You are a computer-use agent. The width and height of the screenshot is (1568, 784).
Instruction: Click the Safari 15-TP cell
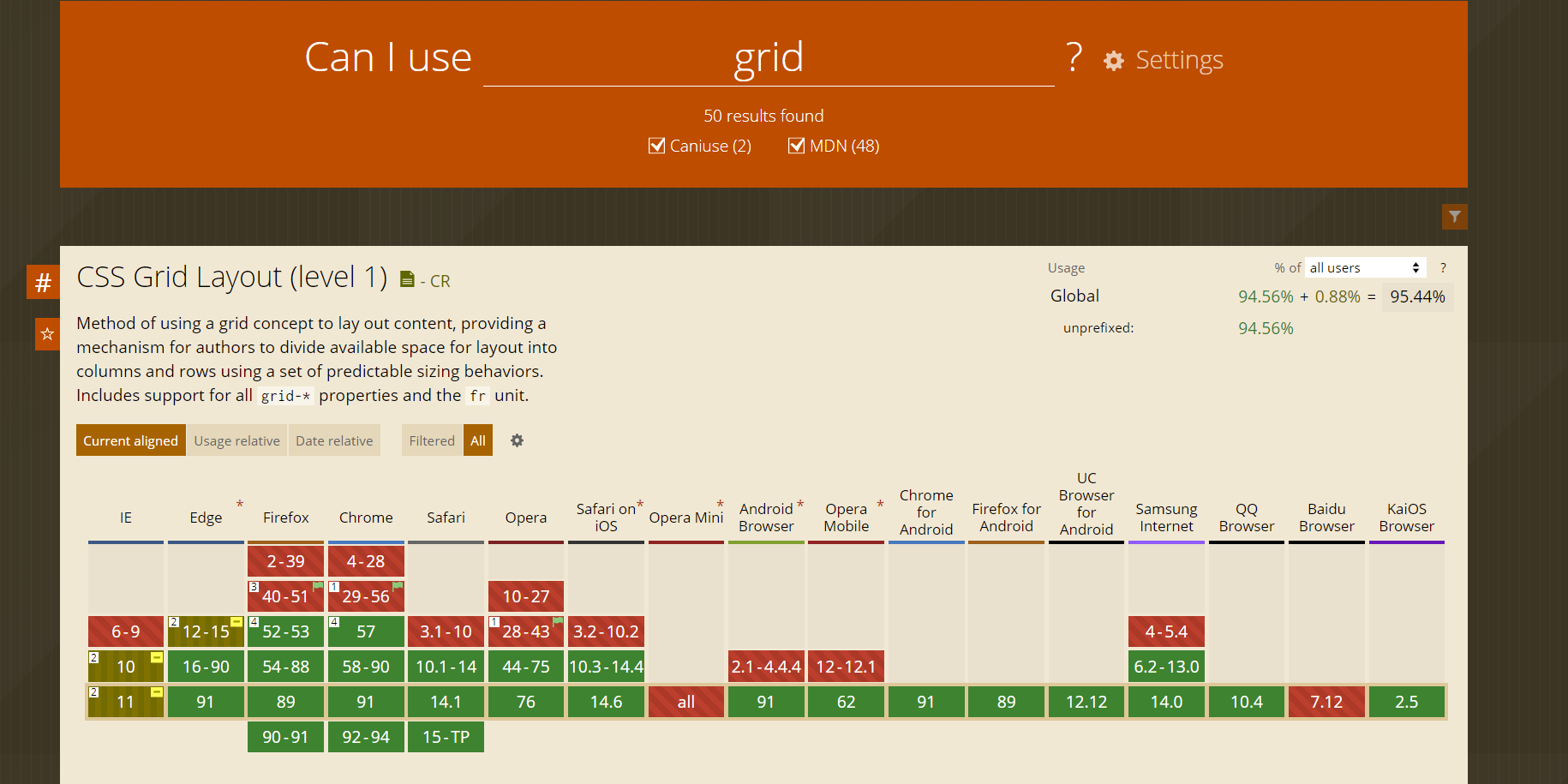[446, 737]
